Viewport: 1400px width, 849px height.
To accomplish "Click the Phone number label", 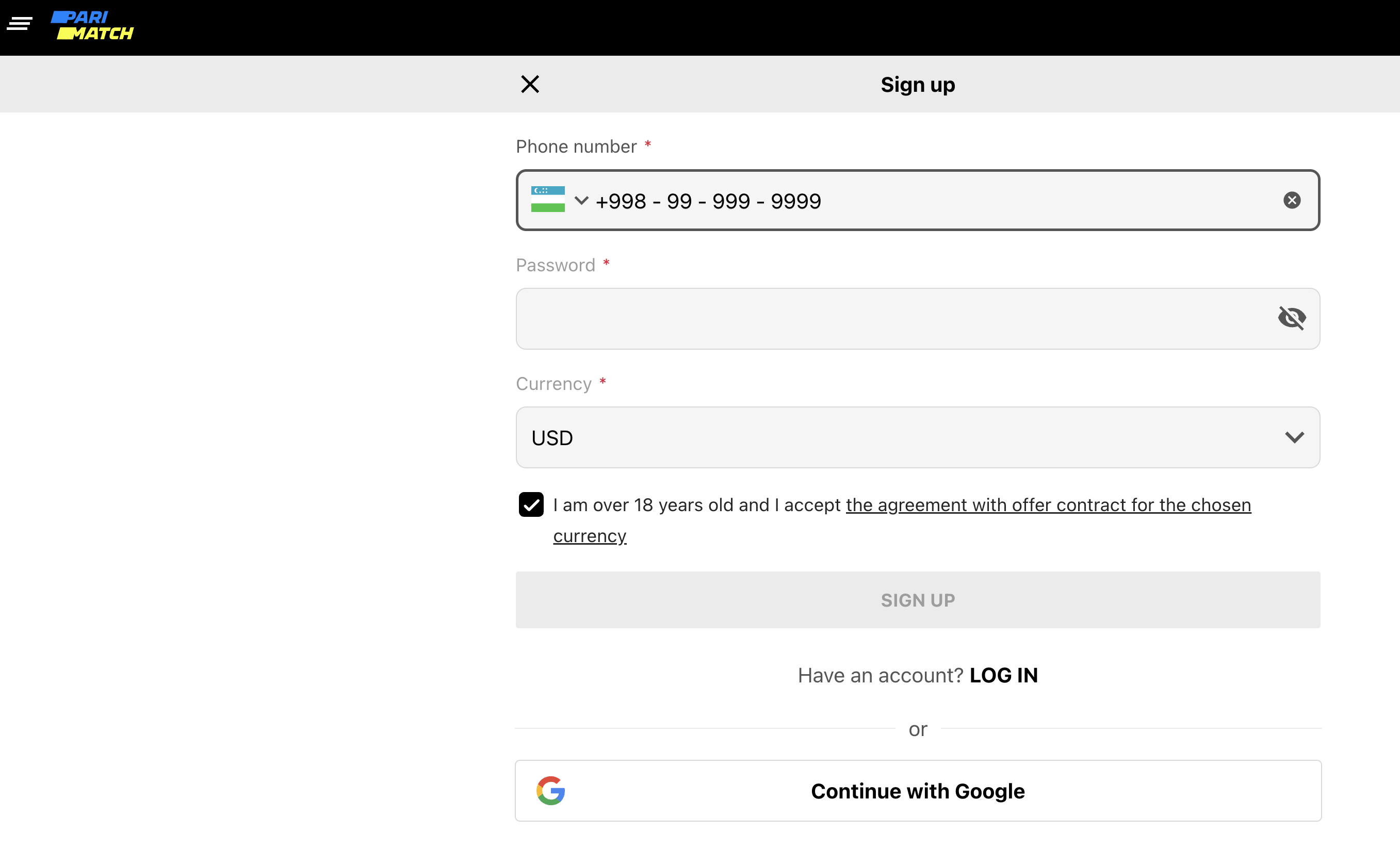I will [576, 146].
